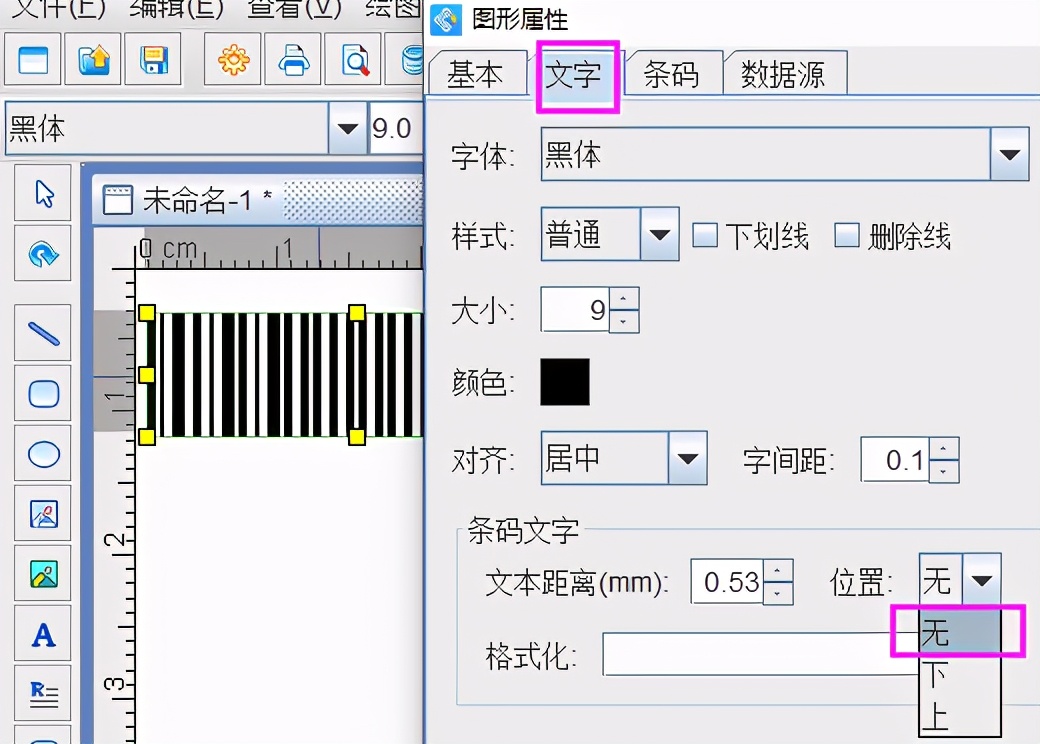Click the settings gear toolbar icon
1040x744 pixels.
232,59
